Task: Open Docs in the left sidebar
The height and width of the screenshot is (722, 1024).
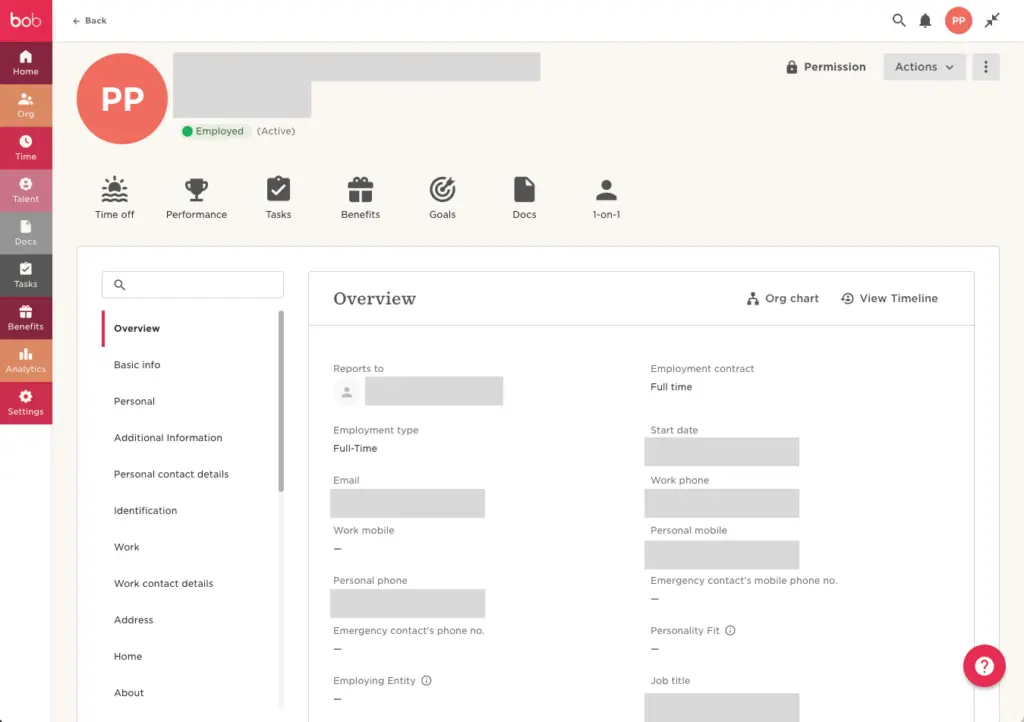Action: click(25, 232)
